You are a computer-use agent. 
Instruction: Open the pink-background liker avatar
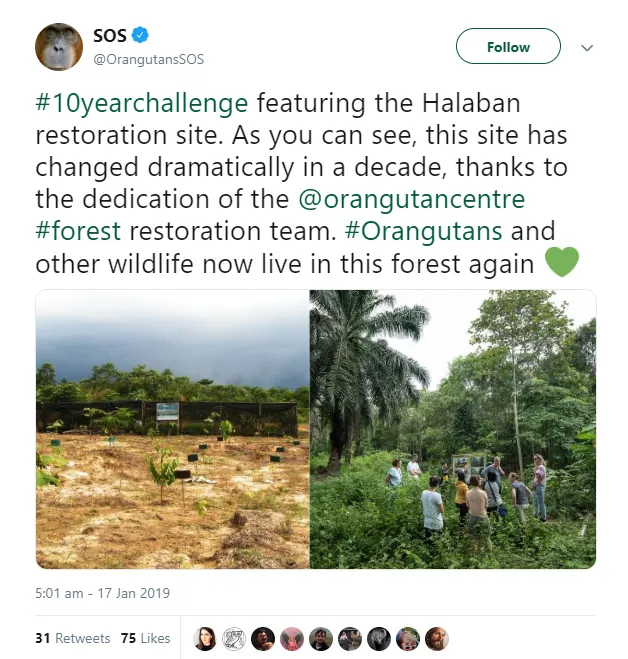tap(292, 638)
